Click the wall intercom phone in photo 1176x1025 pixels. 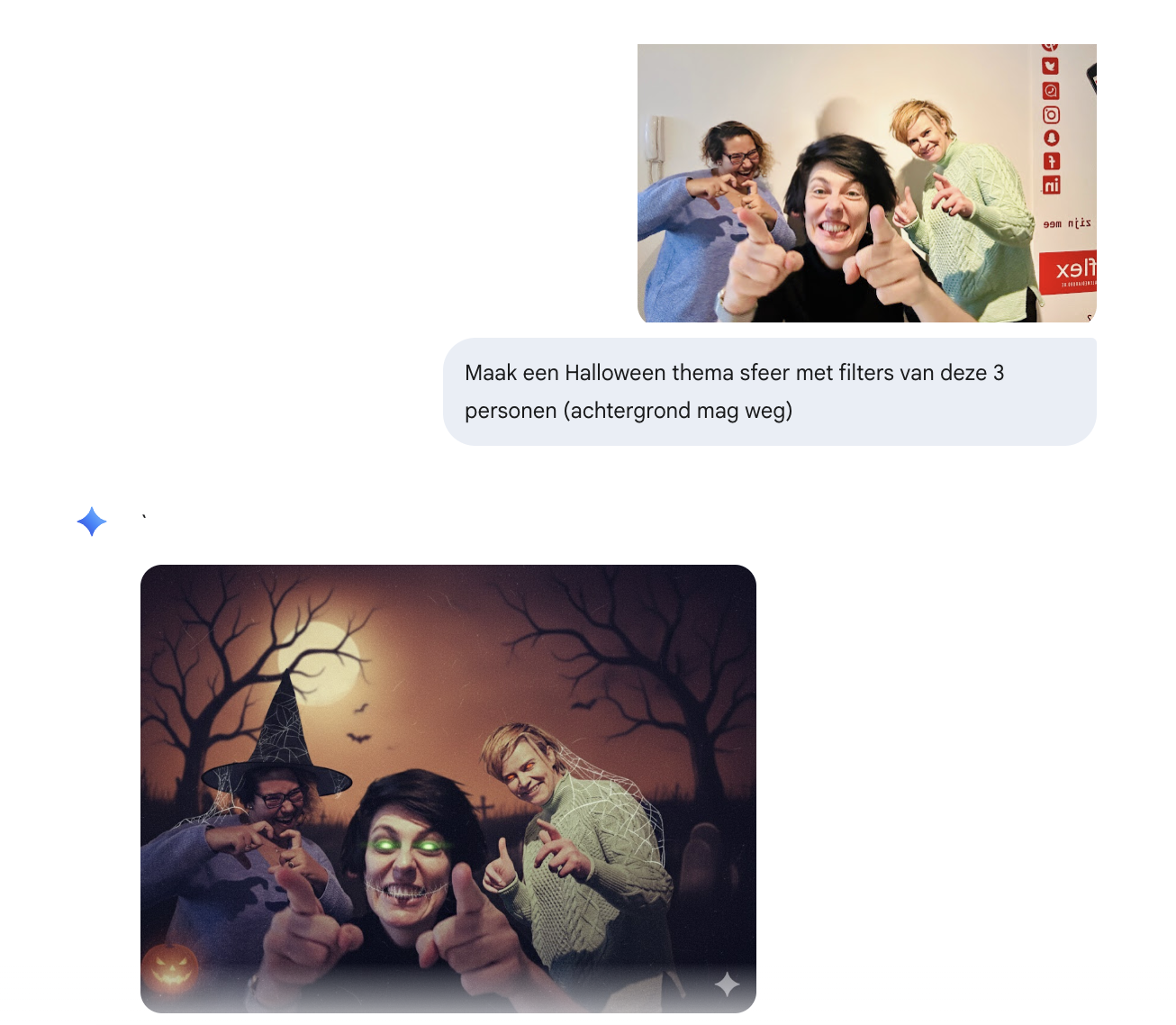tap(653, 144)
